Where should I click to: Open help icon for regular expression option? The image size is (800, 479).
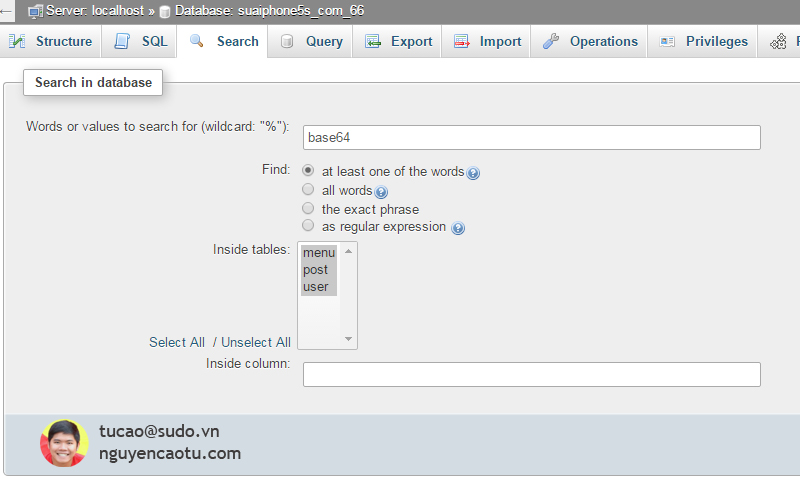(x=458, y=228)
